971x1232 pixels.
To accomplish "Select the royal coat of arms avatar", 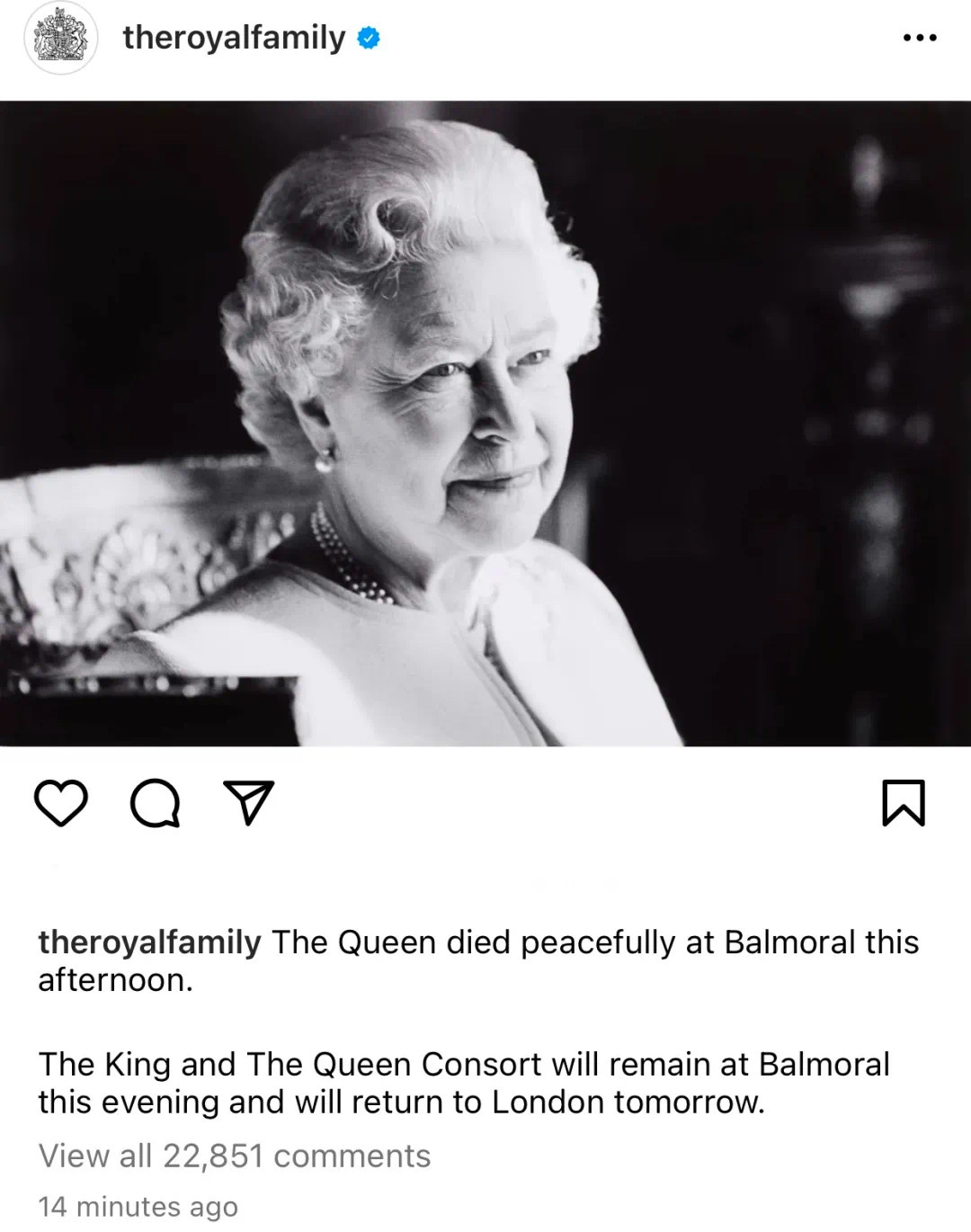I will (60, 38).
